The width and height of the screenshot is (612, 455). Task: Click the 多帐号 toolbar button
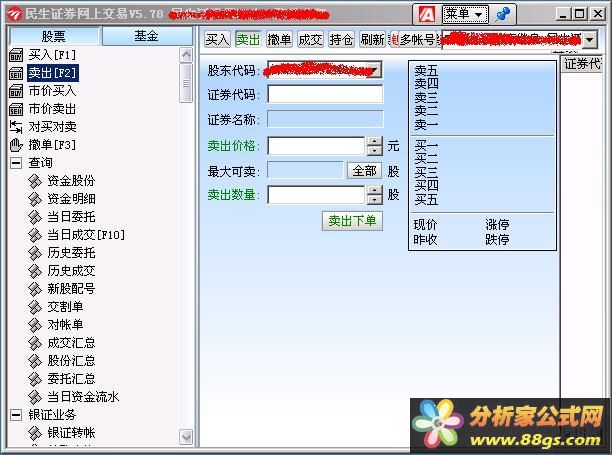pos(416,39)
